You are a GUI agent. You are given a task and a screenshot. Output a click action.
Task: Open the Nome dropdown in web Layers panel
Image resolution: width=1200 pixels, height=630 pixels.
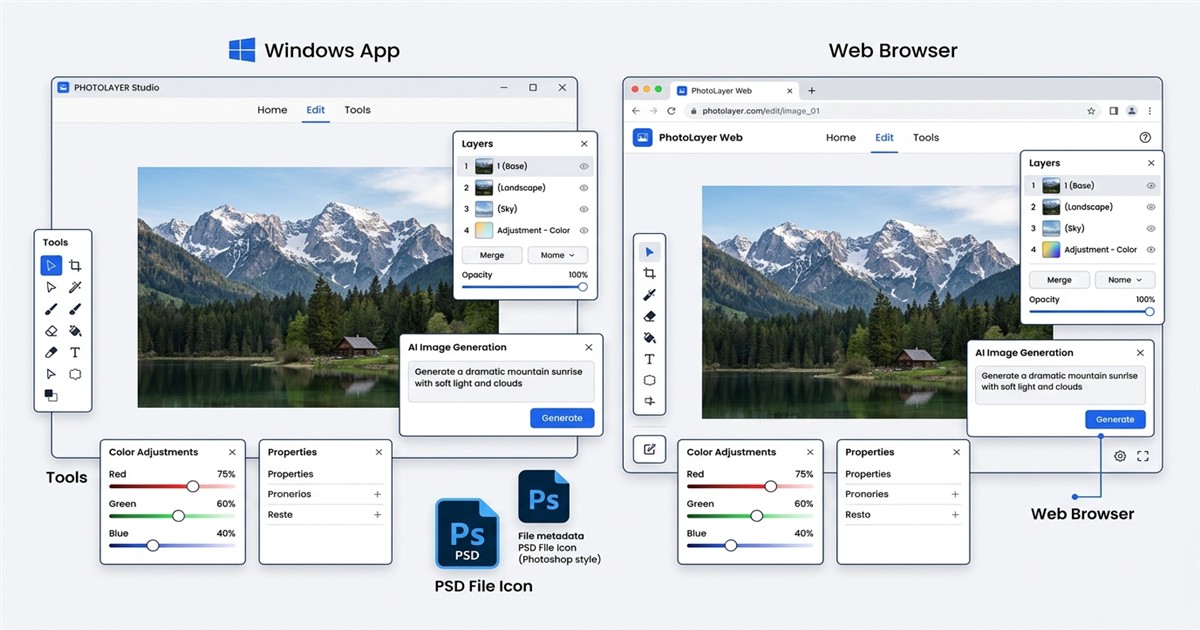pyautogui.click(x=1125, y=280)
